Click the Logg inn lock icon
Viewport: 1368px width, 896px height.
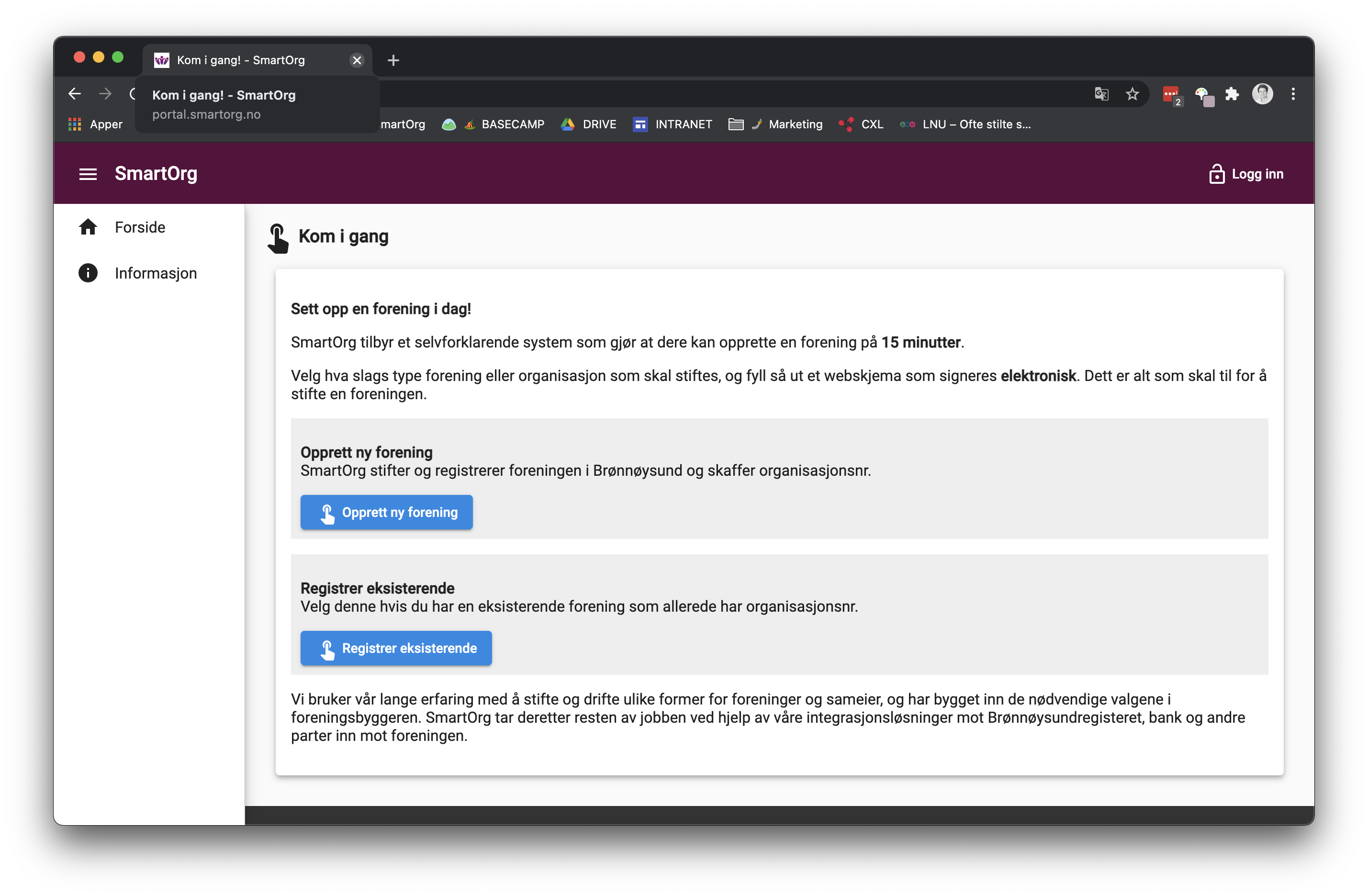[x=1216, y=174]
